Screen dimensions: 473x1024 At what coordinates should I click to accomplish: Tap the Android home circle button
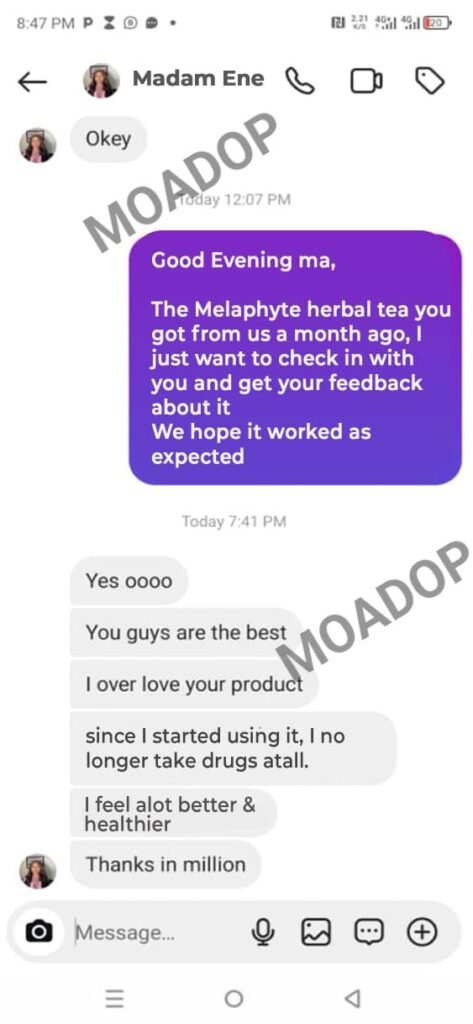click(234, 999)
